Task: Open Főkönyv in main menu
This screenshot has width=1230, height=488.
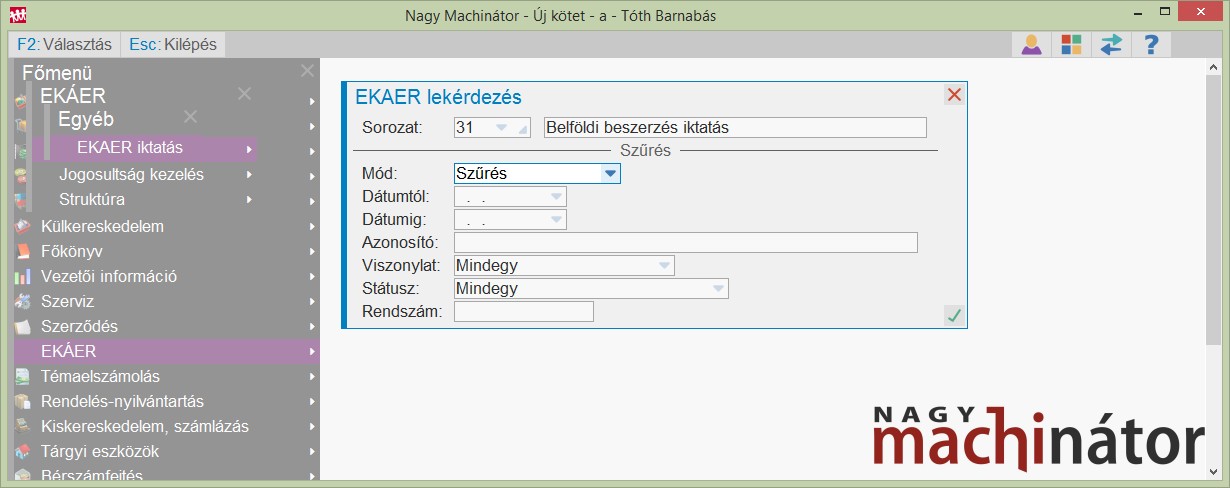Action: (x=166, y=252)
